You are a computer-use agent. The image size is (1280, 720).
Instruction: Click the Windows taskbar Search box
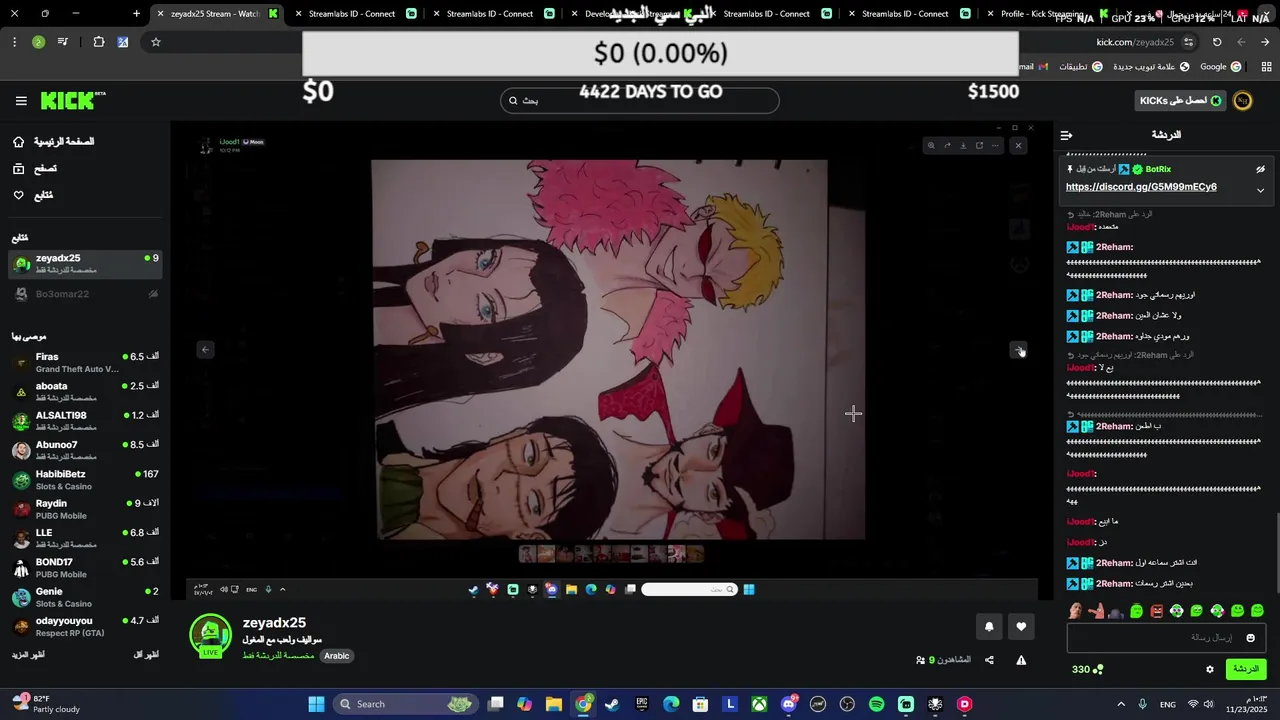point(405,704)
